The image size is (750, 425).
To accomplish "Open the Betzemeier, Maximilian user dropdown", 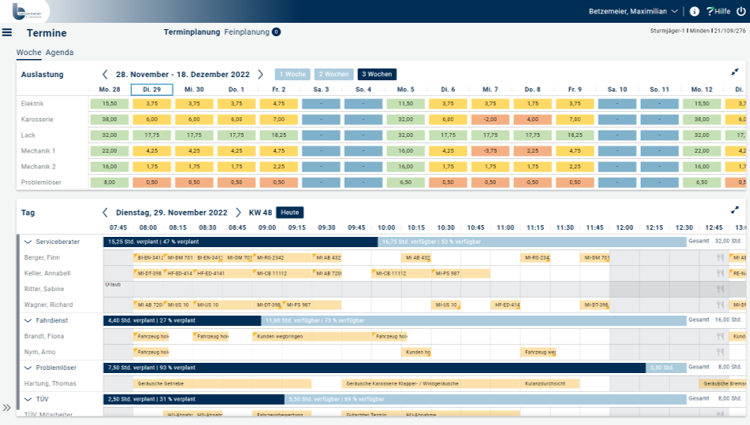I will point(633,11).
